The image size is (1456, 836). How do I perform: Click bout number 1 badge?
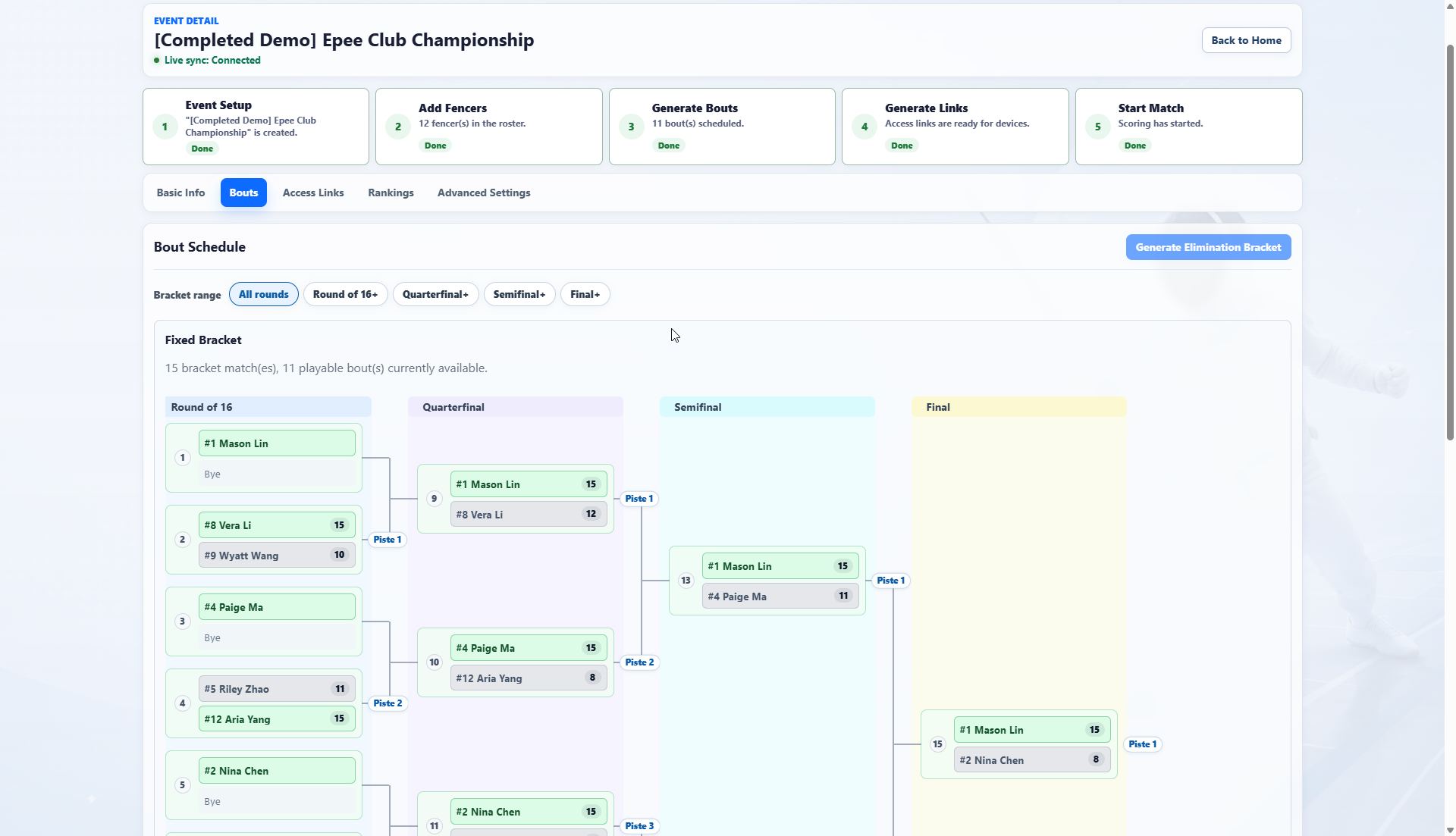(x=182, y=458)
